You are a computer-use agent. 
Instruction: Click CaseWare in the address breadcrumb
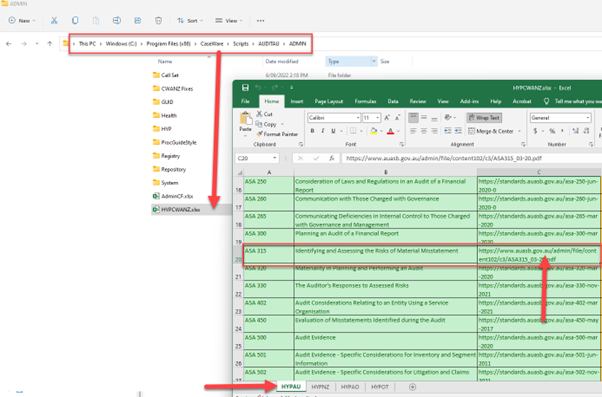pos(212,43)
